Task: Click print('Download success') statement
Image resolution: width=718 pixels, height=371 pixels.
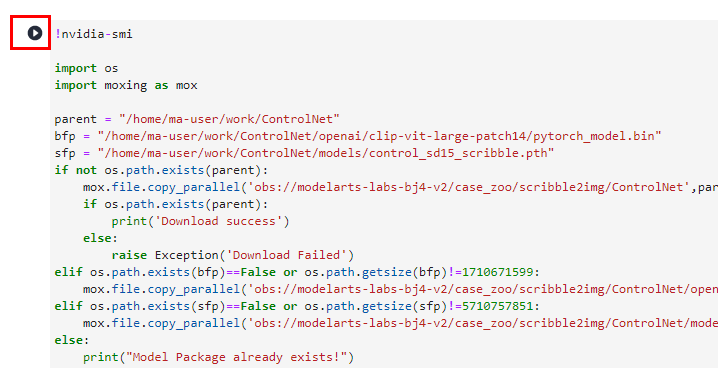Action: [201, 221]
